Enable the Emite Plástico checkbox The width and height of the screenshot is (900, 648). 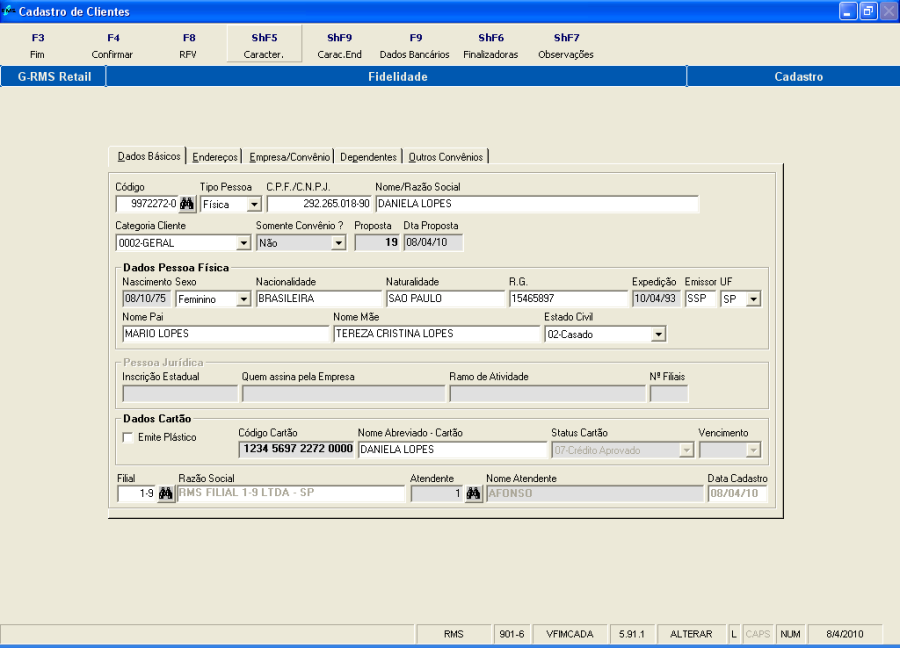[128, 437]
